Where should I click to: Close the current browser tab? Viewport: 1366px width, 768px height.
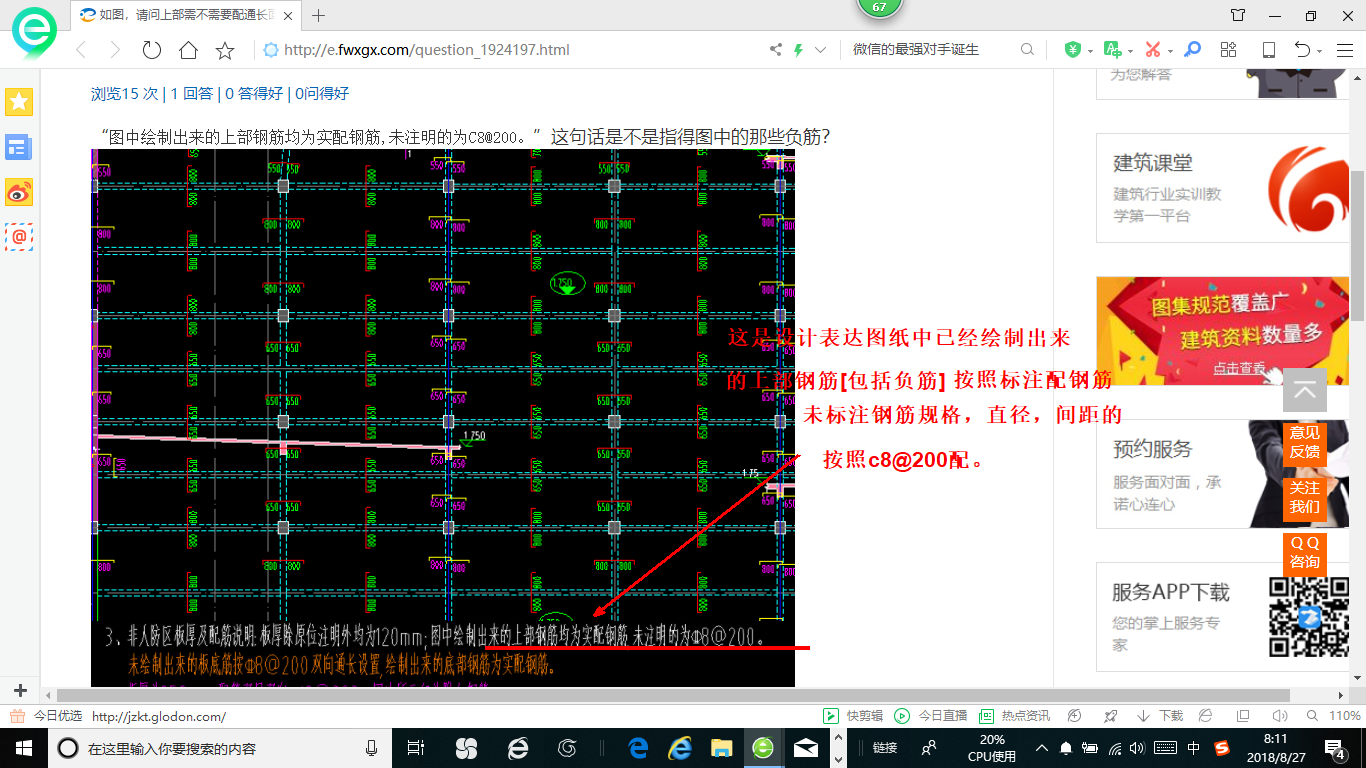pos(290,15)
